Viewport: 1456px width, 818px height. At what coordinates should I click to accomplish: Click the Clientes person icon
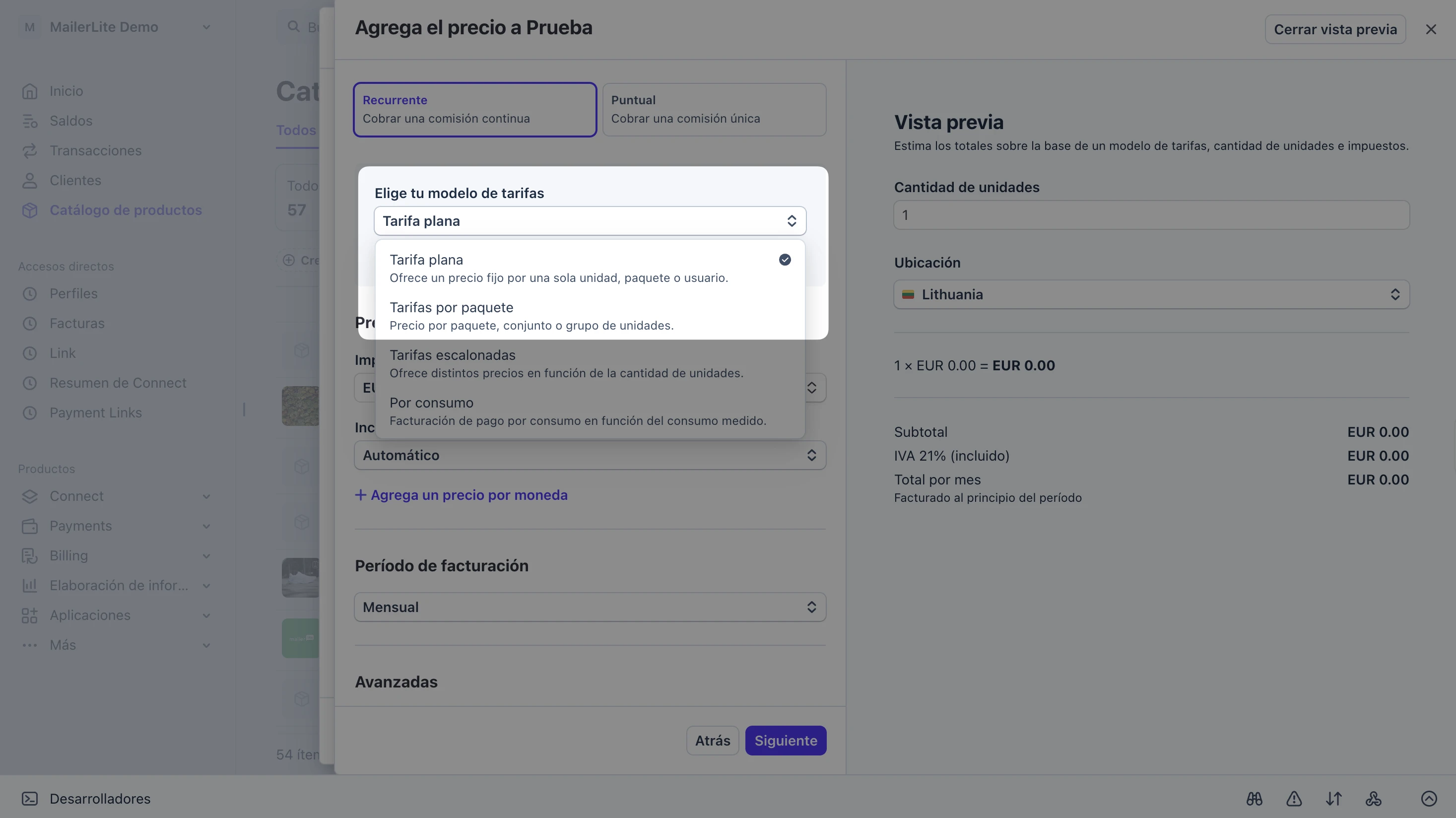29,180
